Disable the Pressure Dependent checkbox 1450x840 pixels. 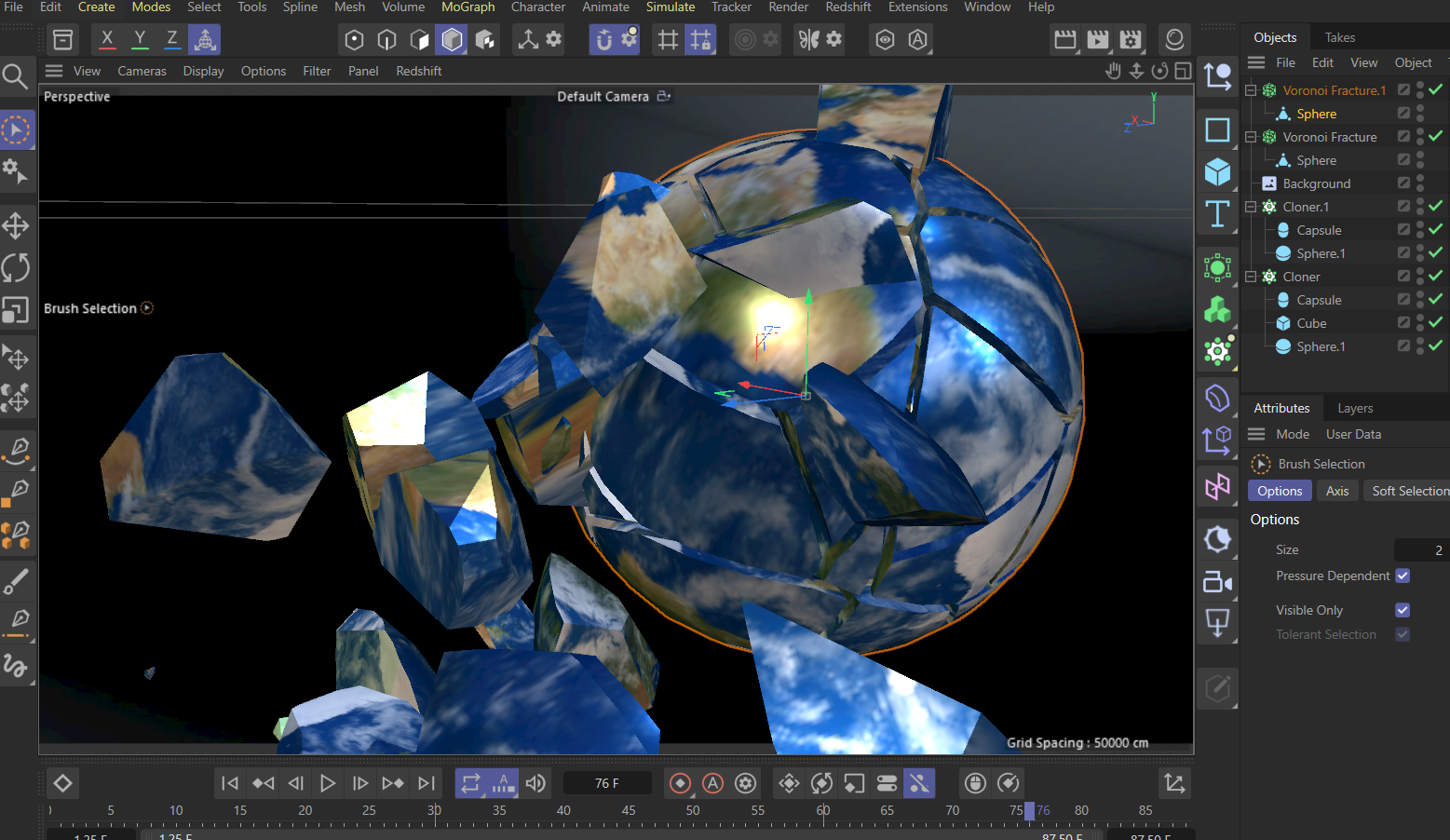tap(1403, 576)
